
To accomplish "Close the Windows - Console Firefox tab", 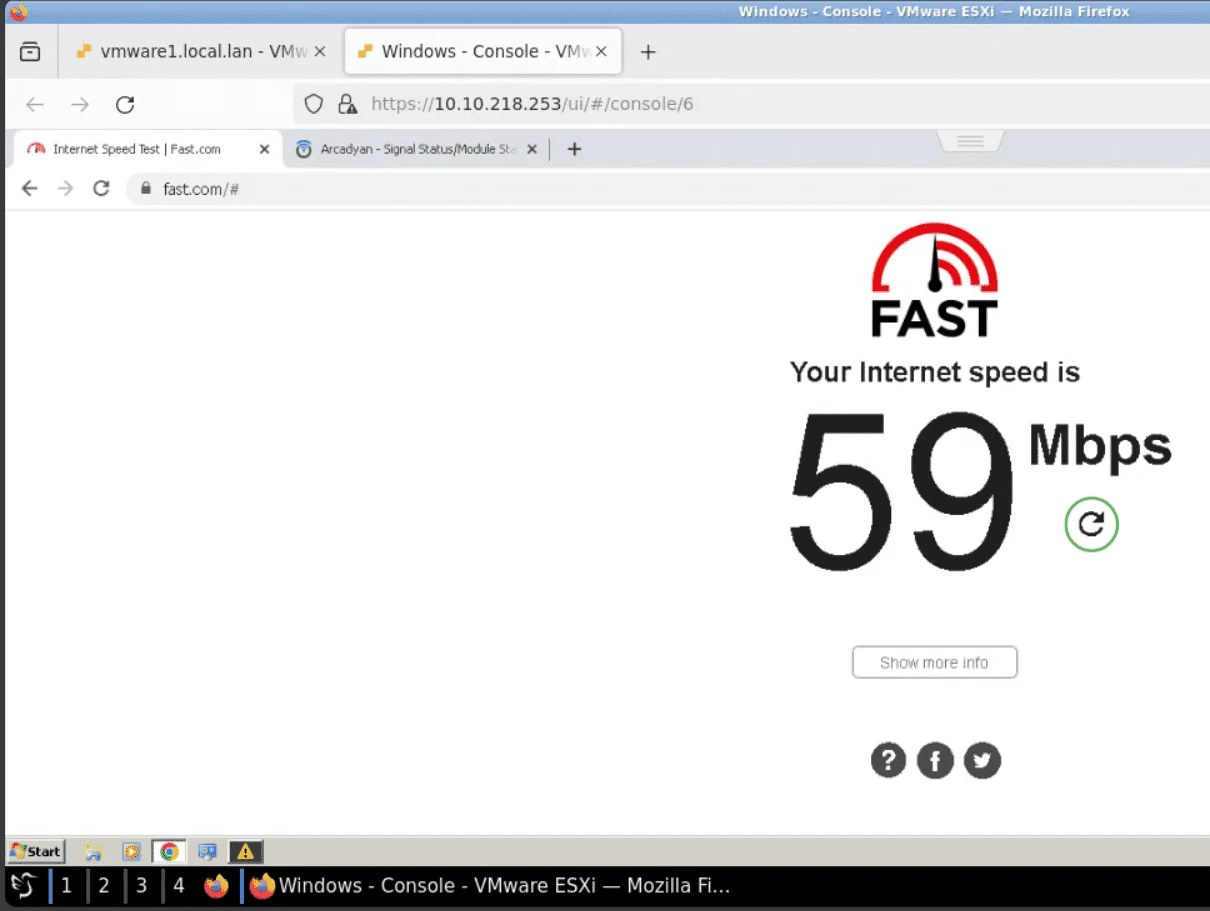I will pos(601,51).
